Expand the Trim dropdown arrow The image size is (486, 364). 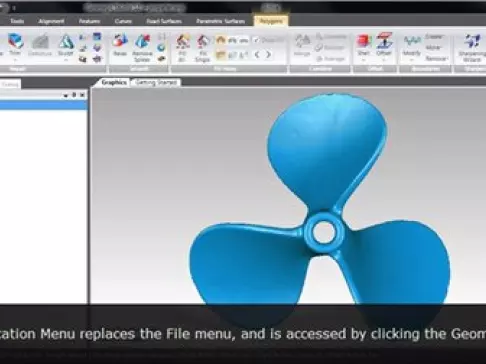point(15,60)
